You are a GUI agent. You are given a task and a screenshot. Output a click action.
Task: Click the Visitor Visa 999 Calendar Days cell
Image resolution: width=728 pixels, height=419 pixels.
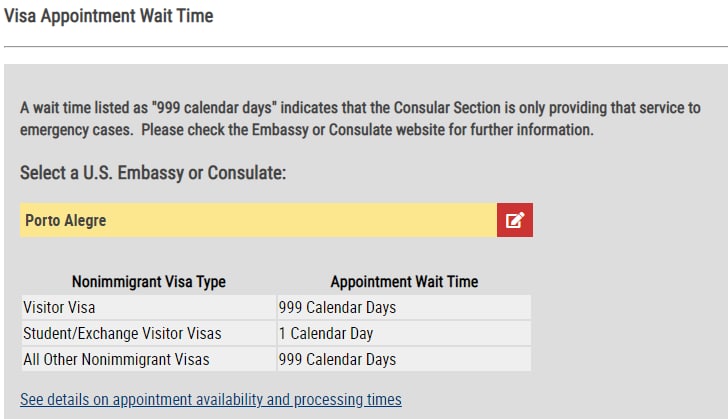tap(404, 308)
